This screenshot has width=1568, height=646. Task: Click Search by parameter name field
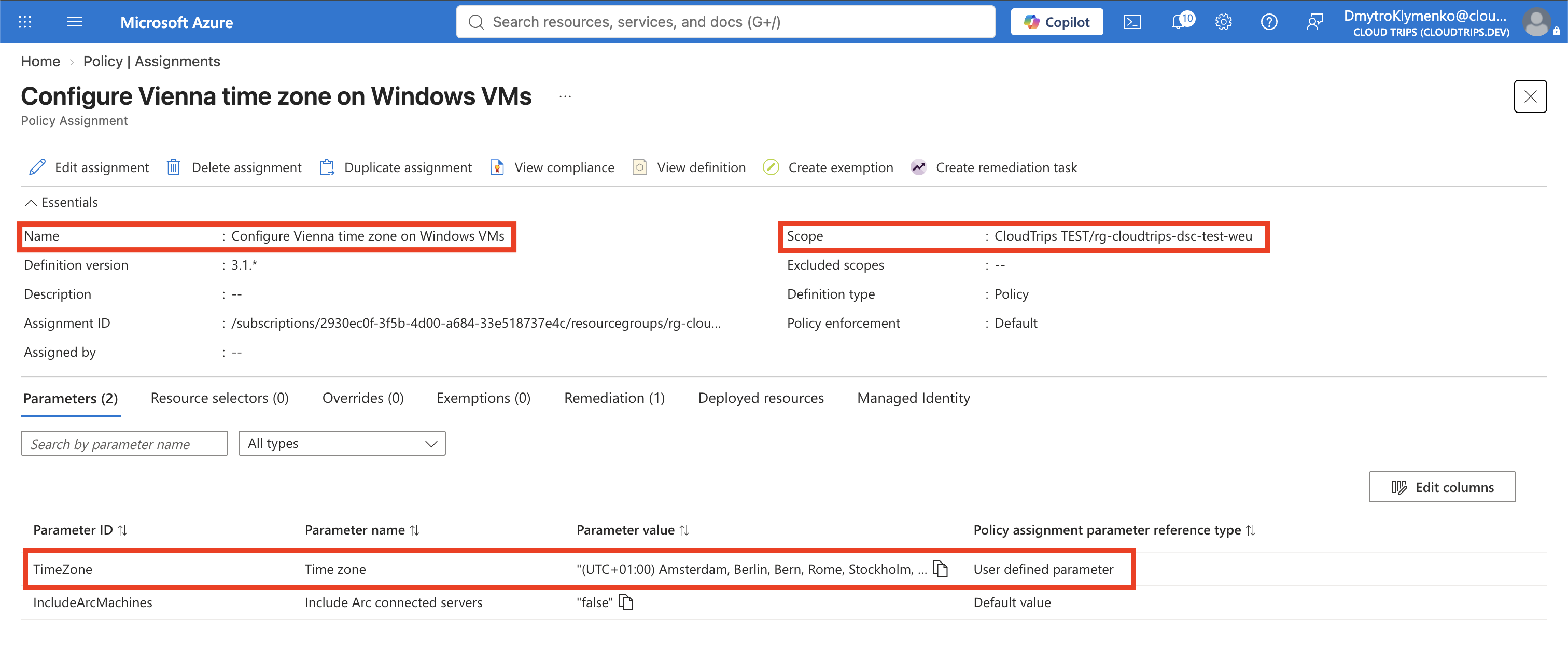click(x=124, y=444)
